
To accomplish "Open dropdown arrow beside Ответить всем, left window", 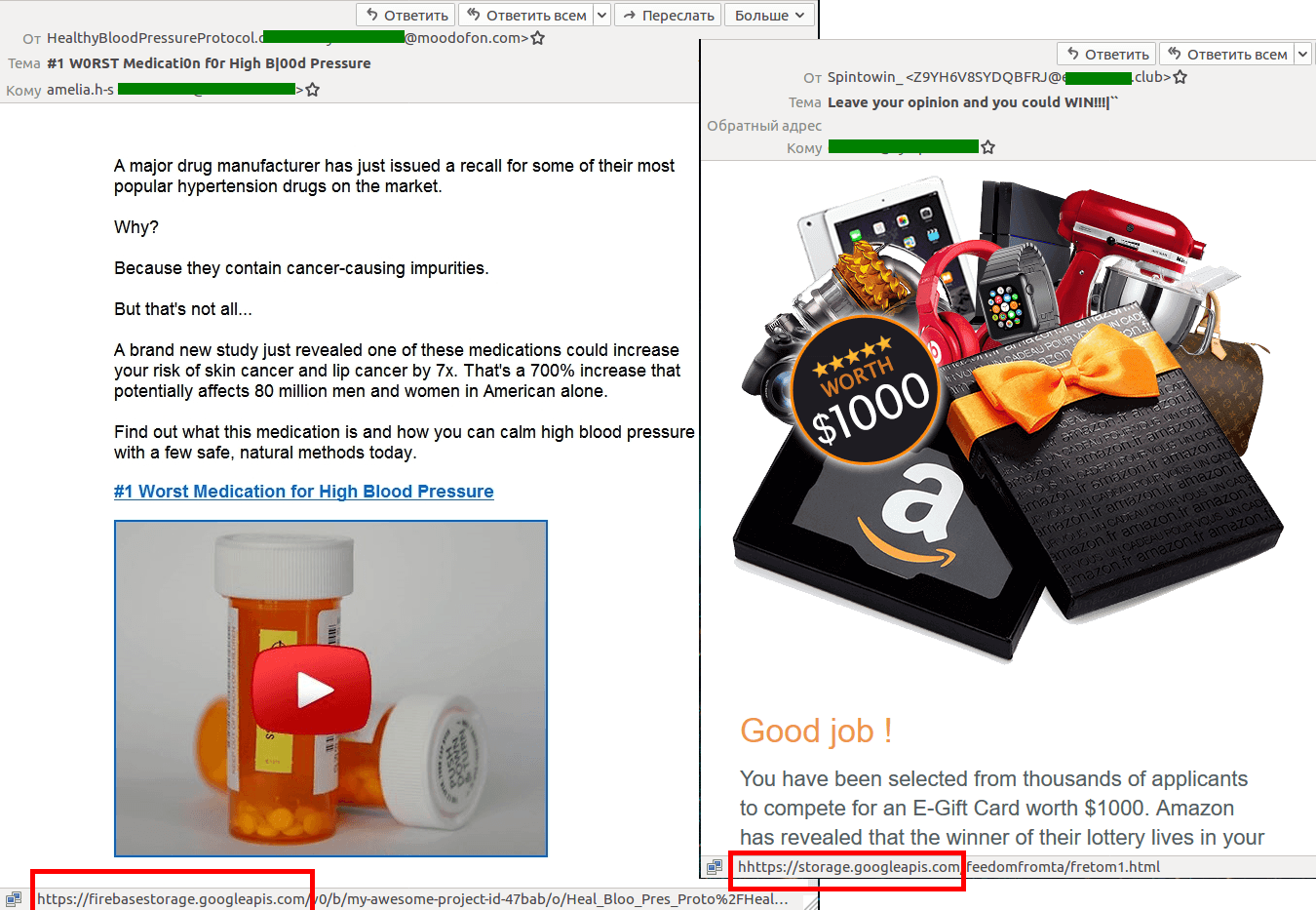I will 601,15.
